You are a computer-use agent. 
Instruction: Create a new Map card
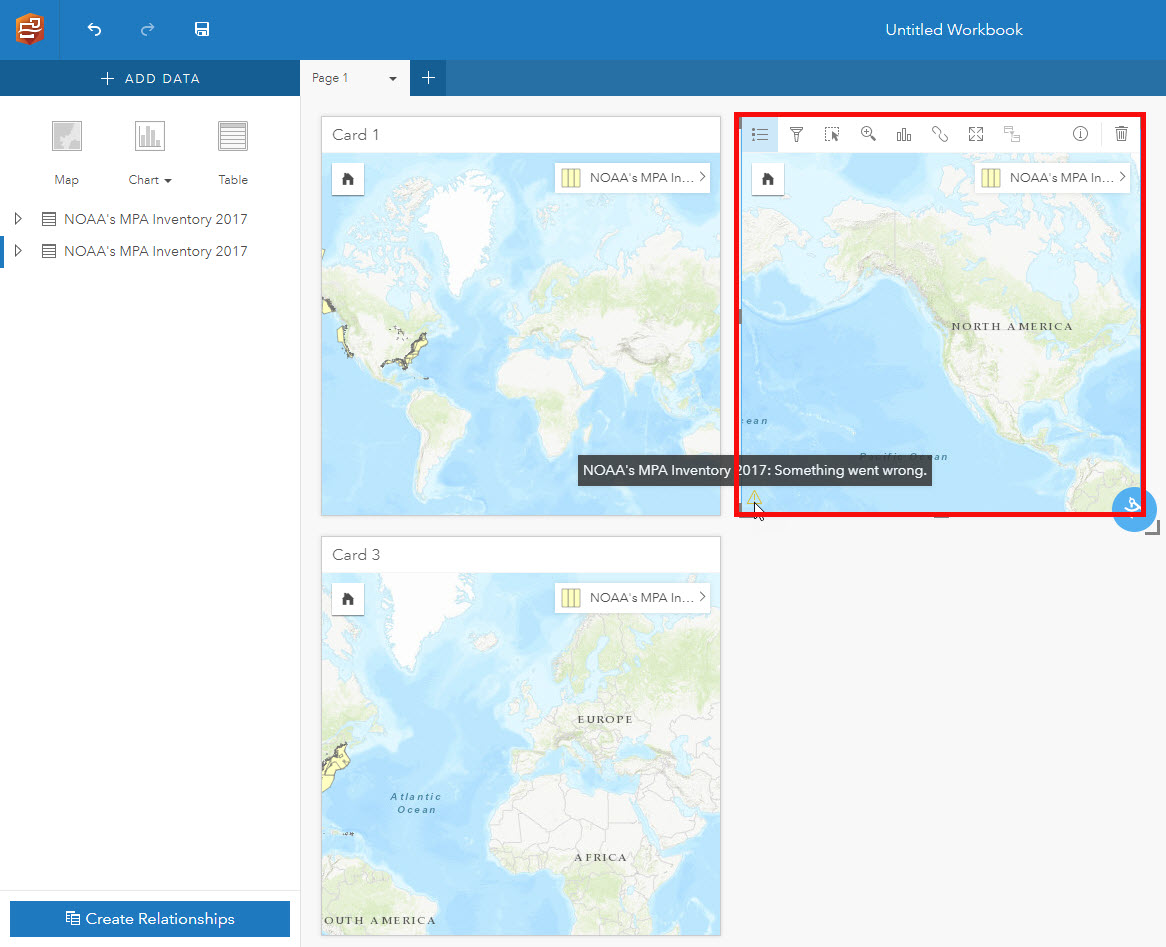click(x=66, y=153)
